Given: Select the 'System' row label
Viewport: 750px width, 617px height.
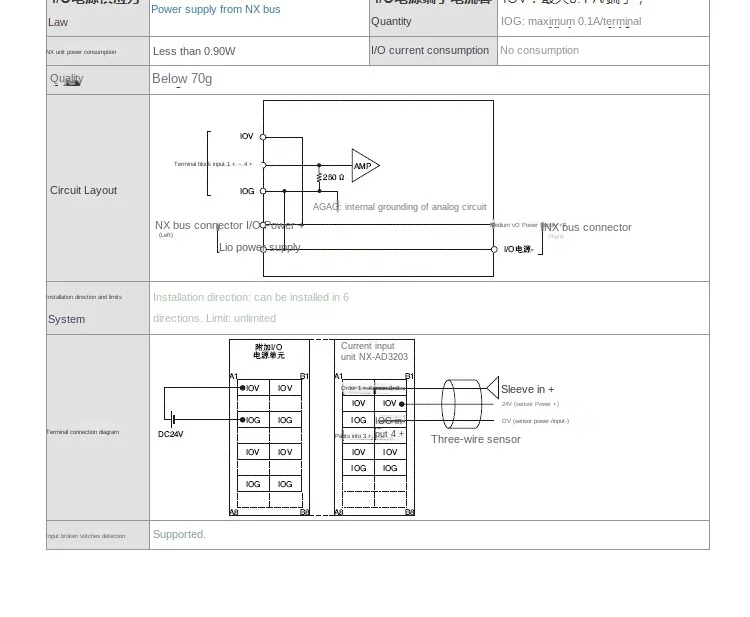Looking at the screenshot, I should pos(66,320).
